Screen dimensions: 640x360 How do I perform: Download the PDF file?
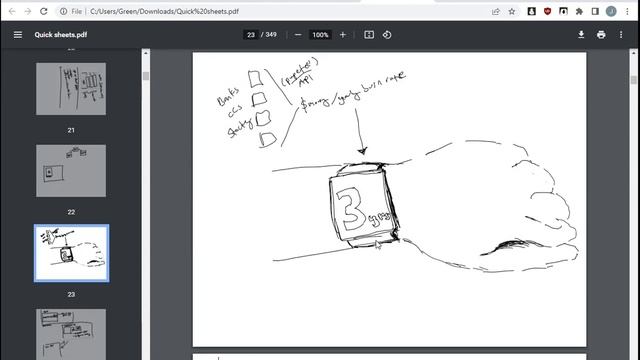point(581,35)
